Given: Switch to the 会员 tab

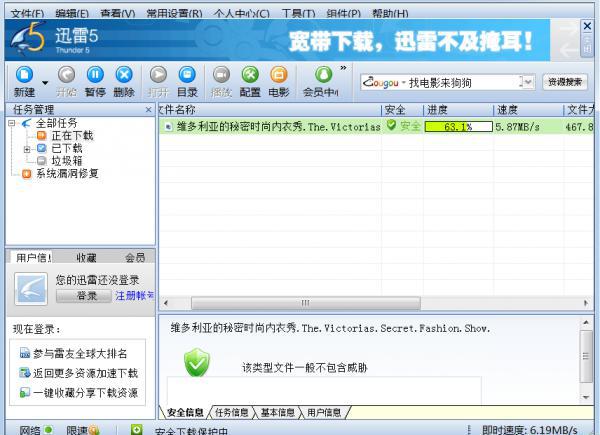Looking at the screenshot, I should point(135,257).
